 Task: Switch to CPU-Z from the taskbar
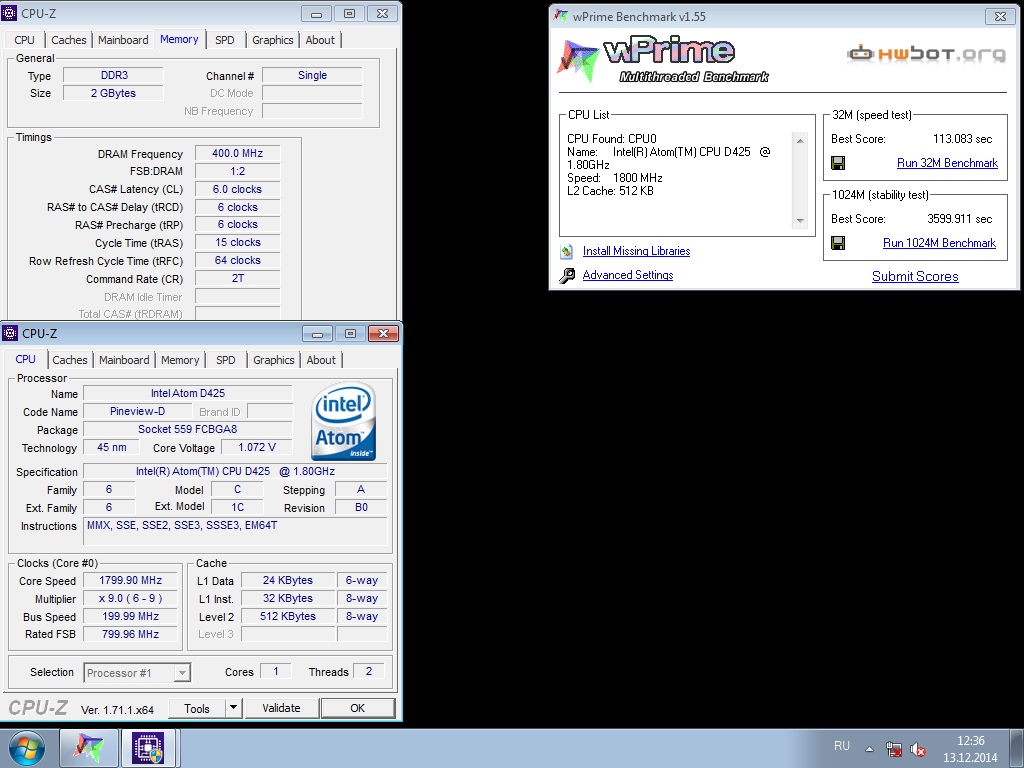click(148, 748)
